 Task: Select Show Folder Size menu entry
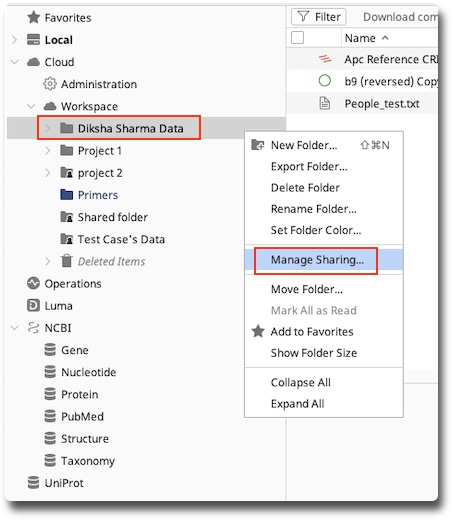point(324,353)
